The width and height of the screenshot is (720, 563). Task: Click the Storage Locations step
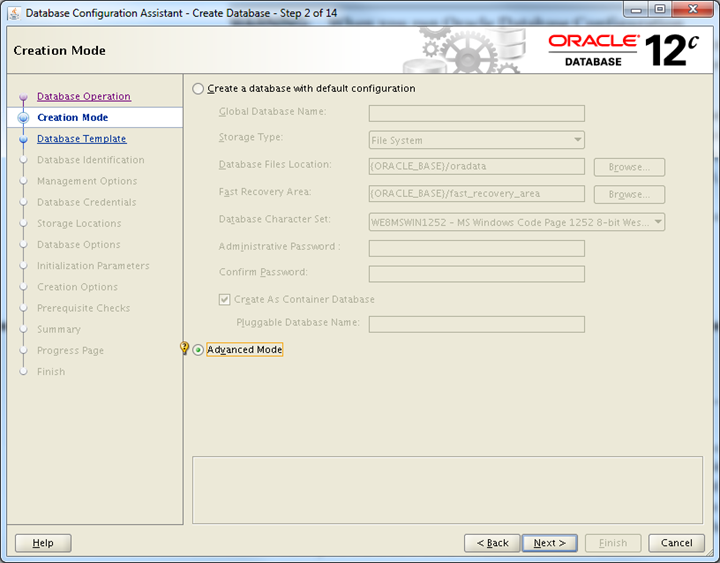[x=79, y=223]
